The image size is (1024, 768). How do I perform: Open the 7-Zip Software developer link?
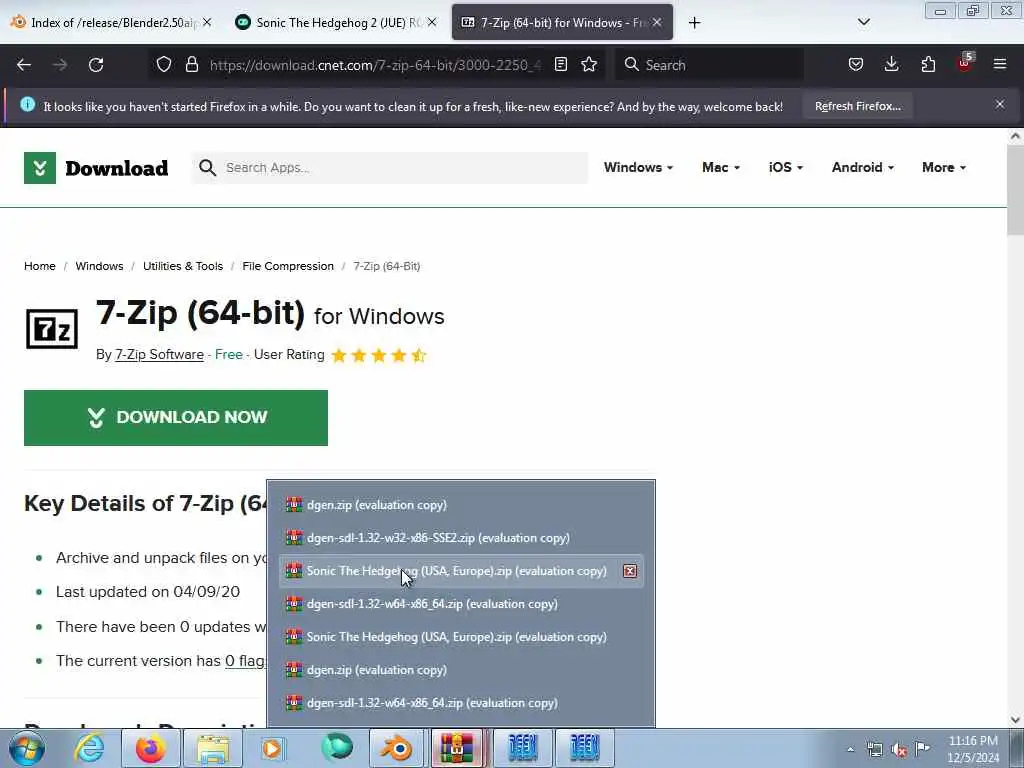(159, 355)
